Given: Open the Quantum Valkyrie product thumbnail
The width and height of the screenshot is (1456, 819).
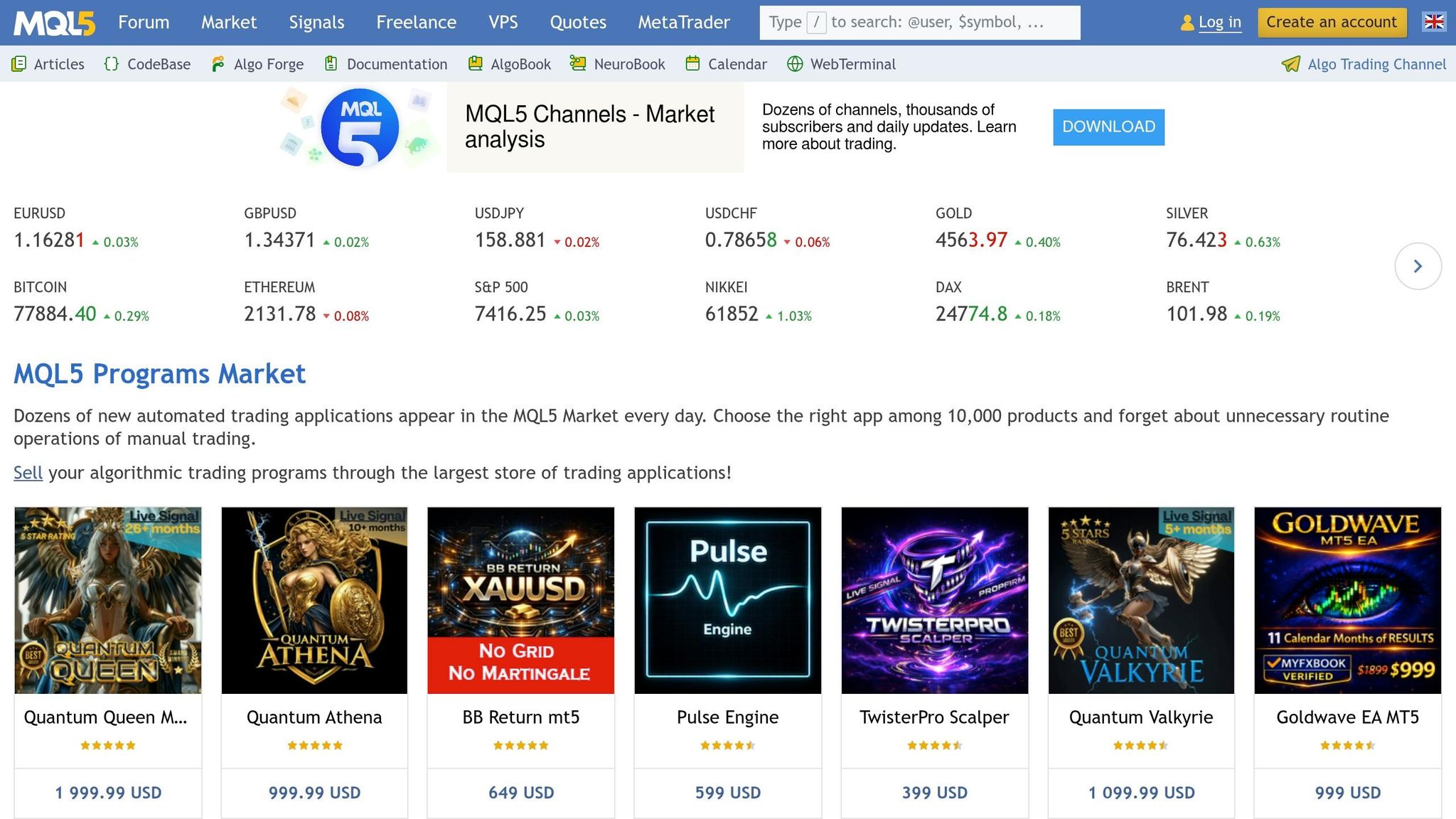Looking at the screenshot, I should (1141, 601).
